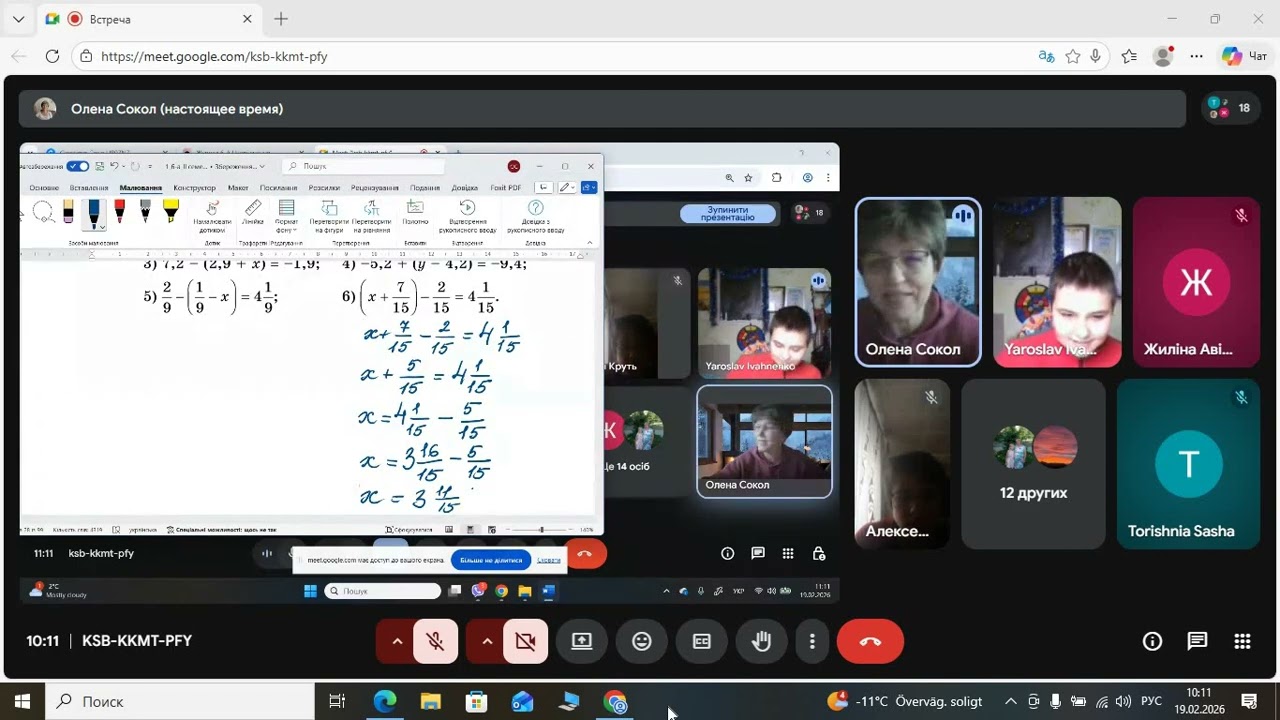Select the eraser tool in Word's drawing ribbon
1280x720 pixels.
[68, 211]
